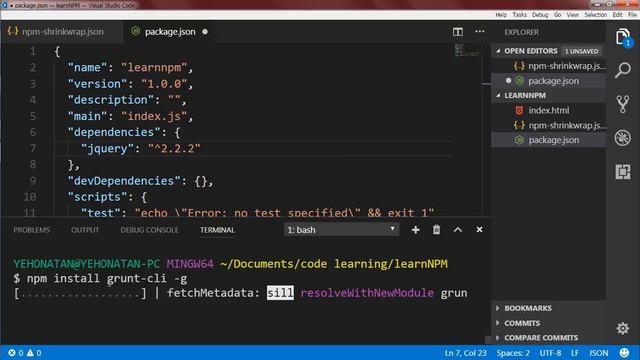Viewport: 640px width, 360px height.
Task: Switch to the Output panel tab
Action: coord(85,230)
